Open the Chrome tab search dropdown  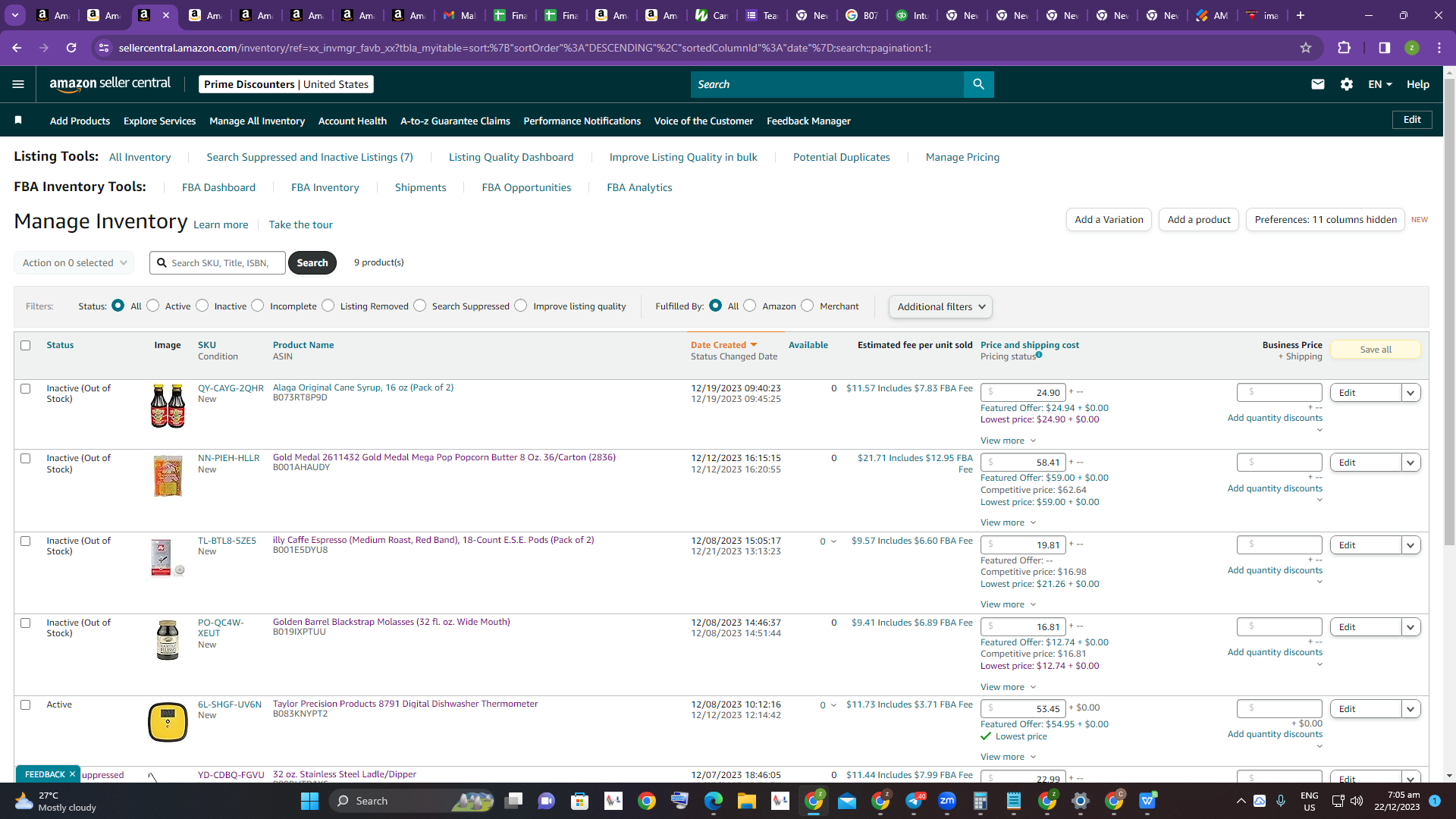[x=15, y=15]
